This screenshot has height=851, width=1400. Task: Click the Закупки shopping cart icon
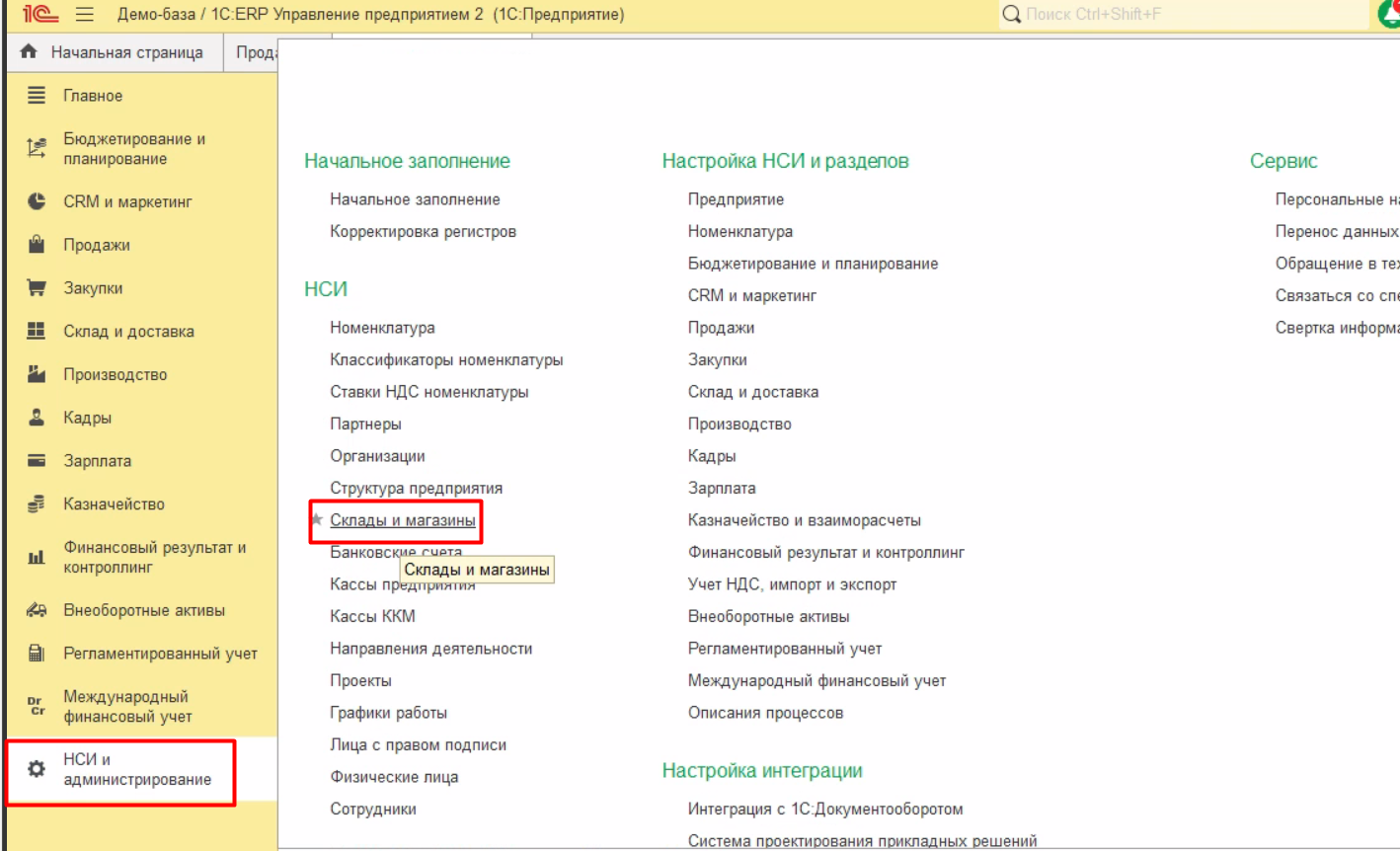(37, 288)
